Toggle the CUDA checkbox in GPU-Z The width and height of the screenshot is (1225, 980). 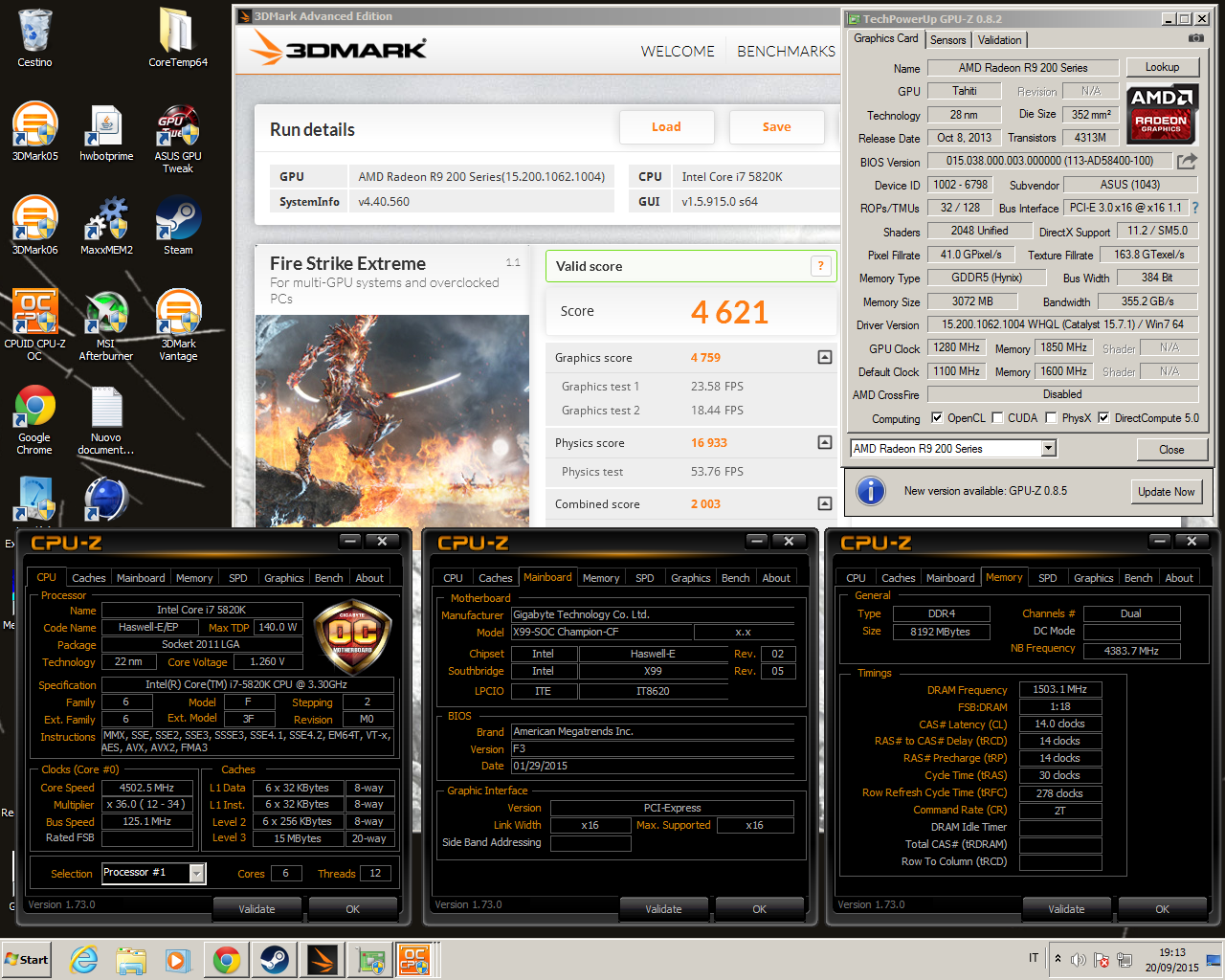(x=997, y=418)
